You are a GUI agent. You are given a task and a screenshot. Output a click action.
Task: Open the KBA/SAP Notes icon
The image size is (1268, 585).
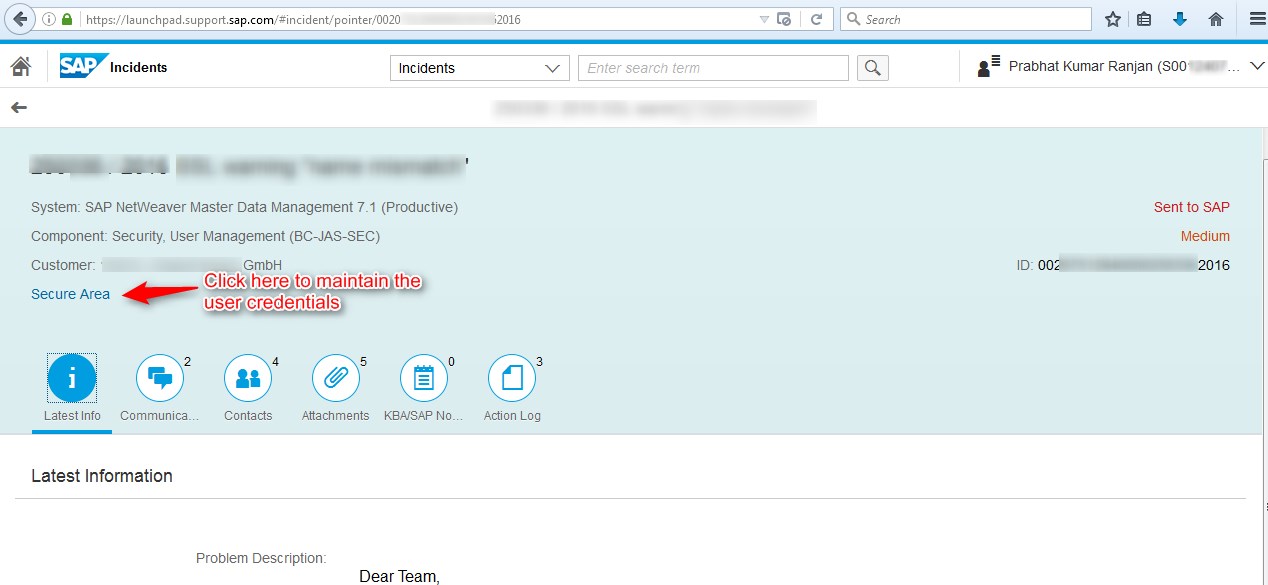click(424, 379)
